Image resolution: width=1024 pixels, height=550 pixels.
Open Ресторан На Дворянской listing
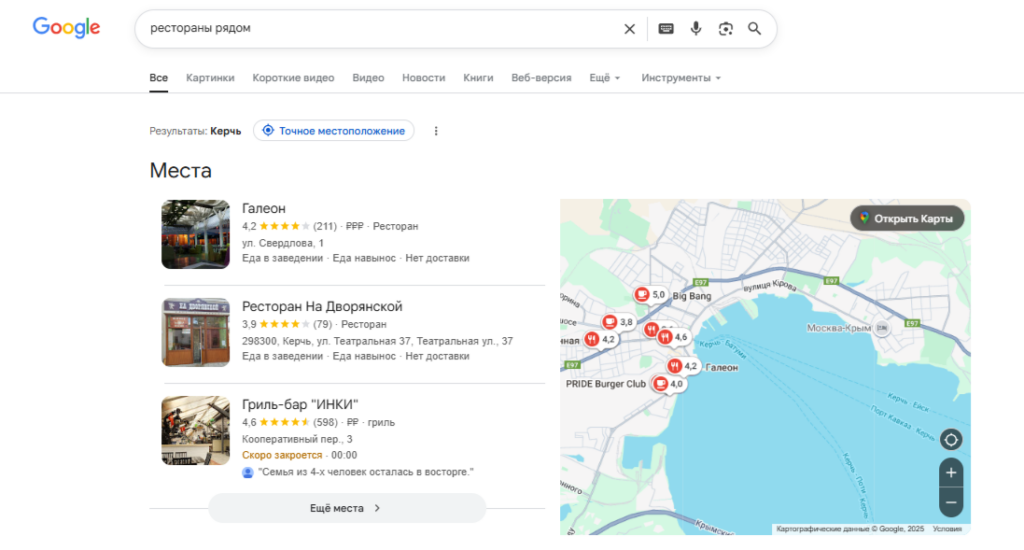coord(322,306)
